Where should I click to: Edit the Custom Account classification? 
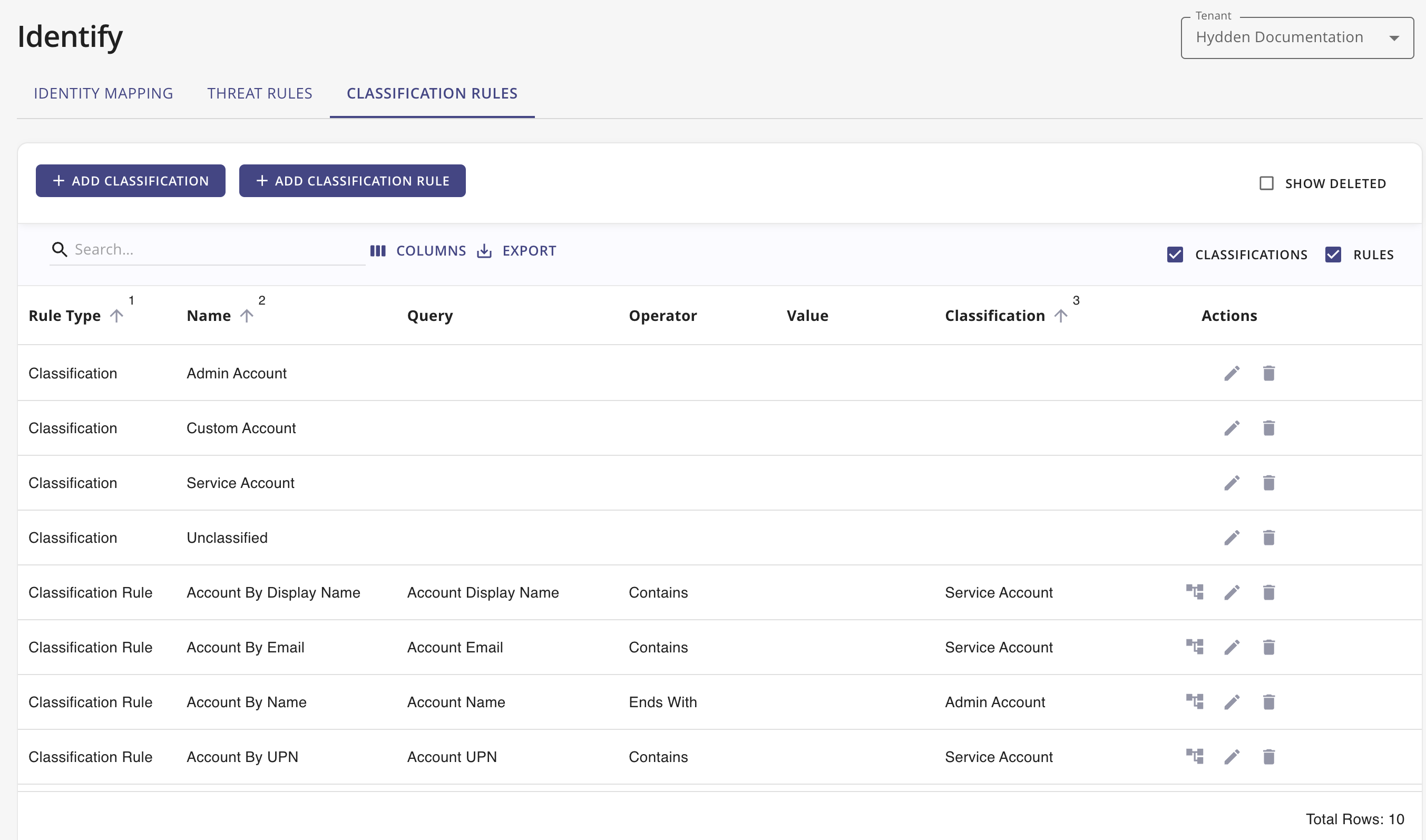1232,428
